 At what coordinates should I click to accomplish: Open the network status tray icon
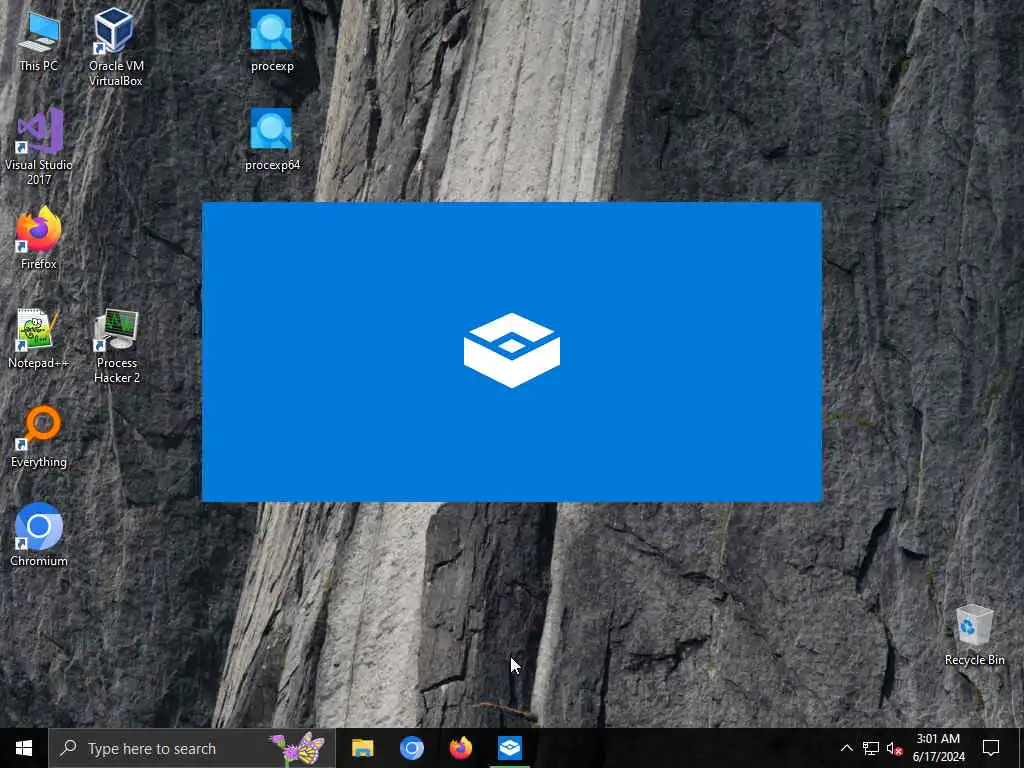pos(871,748)
